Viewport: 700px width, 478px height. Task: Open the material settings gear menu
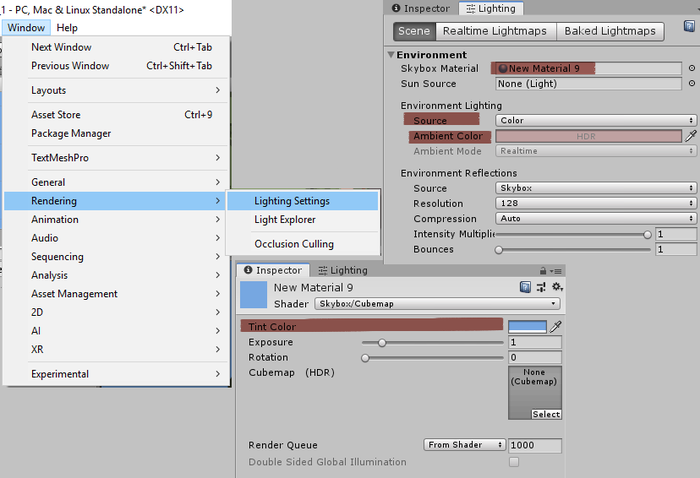pos(556,287)
